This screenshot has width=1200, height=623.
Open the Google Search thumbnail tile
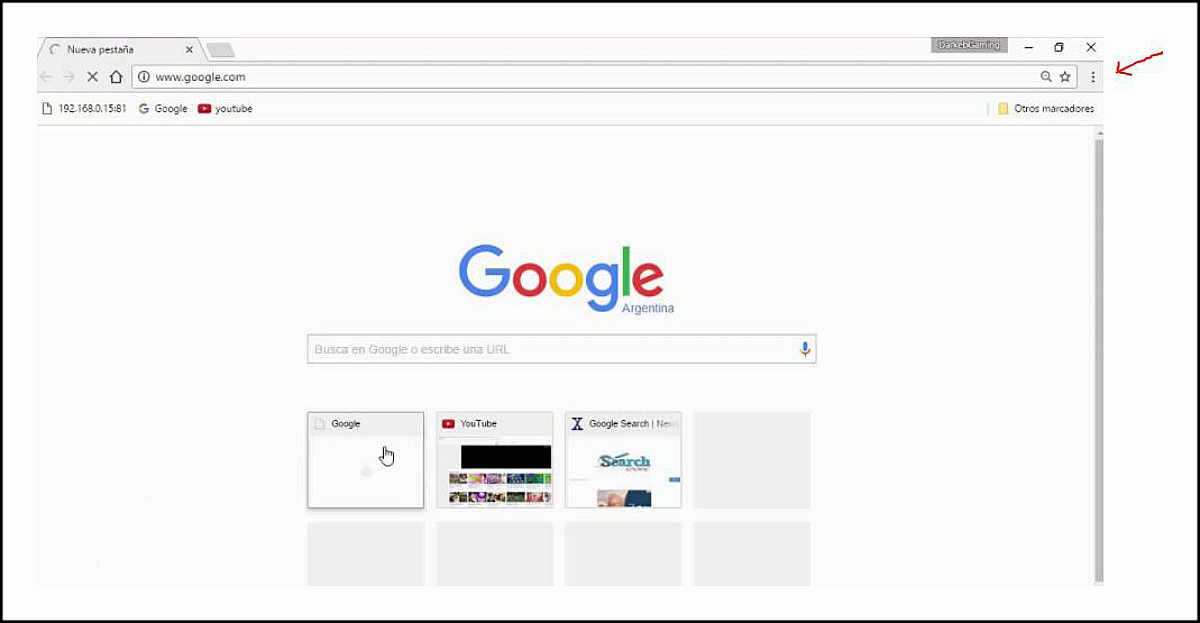pos(623,460)
